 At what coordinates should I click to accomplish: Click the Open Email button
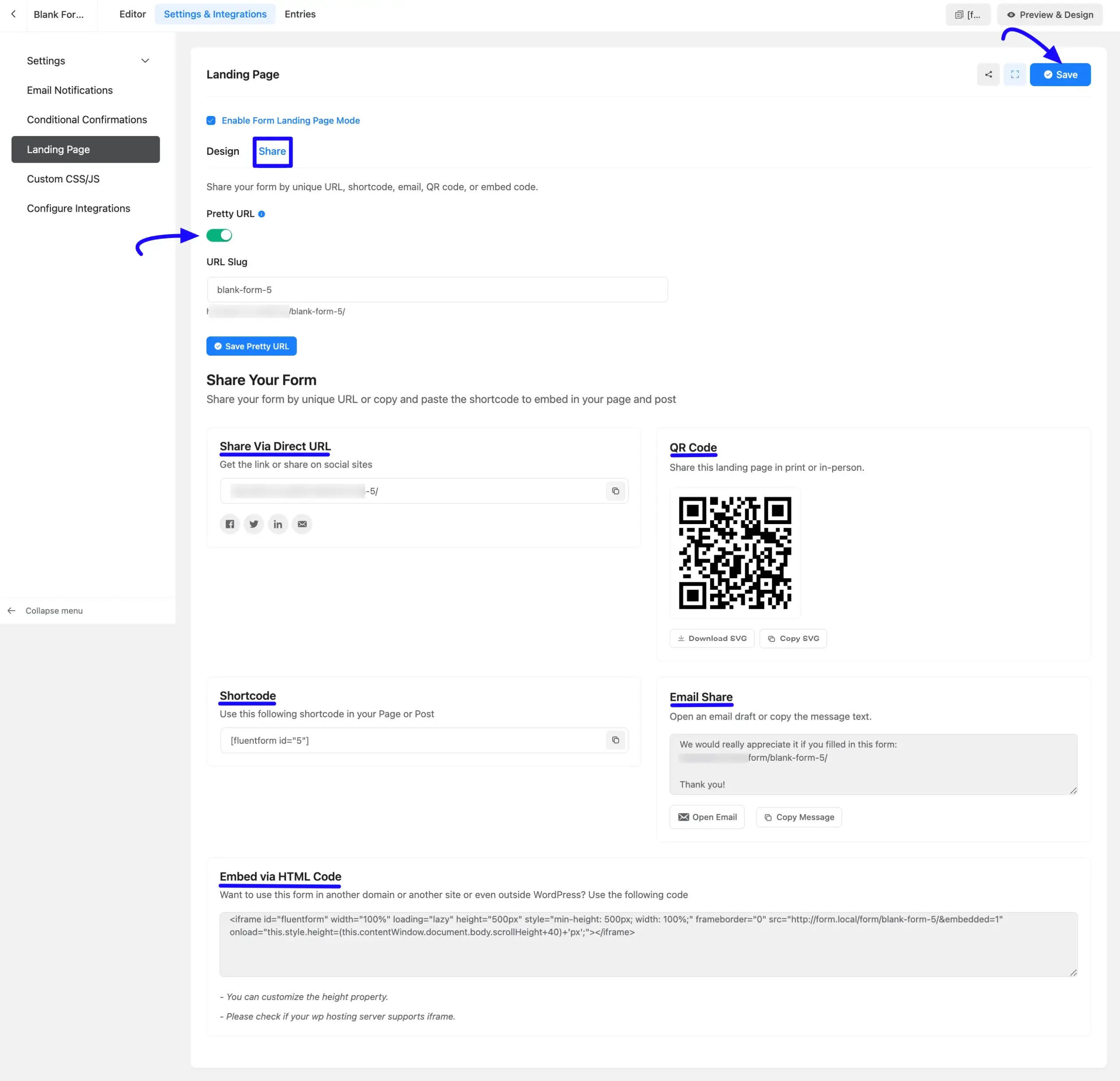tap(707, 818)
